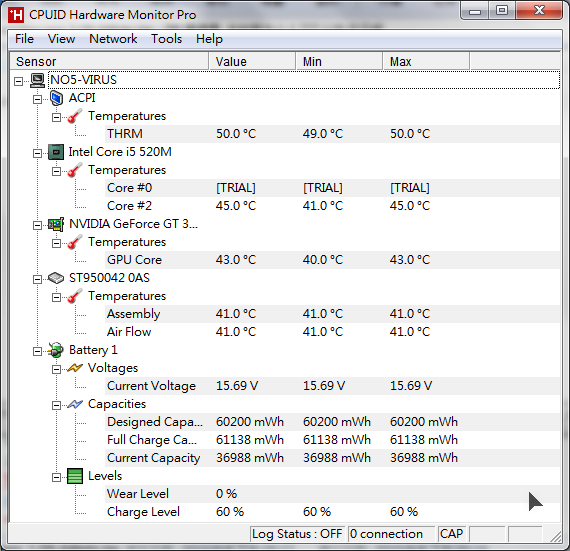Select the GPU Core row
This screenshot has width=570, height=551.
click(x=332, y=260)
